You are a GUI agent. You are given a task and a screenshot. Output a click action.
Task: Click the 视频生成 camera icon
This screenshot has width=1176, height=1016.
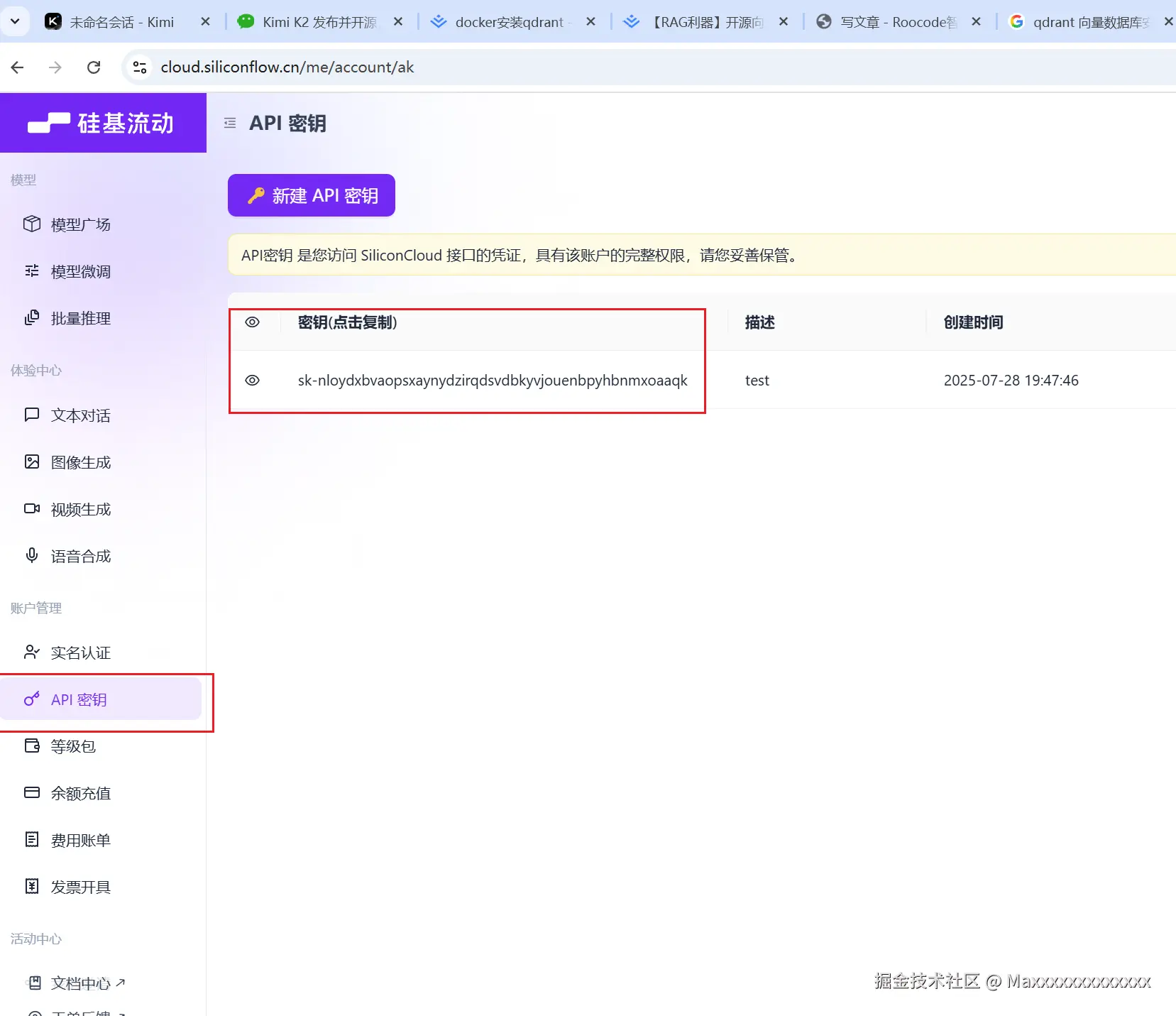(32, 509)
